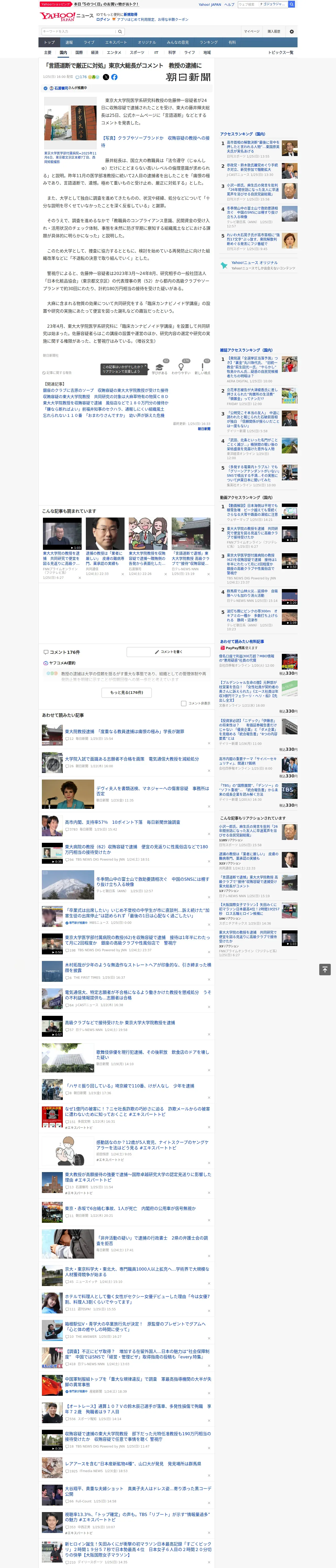Click the マイページ link

click(x=251, y=32)
